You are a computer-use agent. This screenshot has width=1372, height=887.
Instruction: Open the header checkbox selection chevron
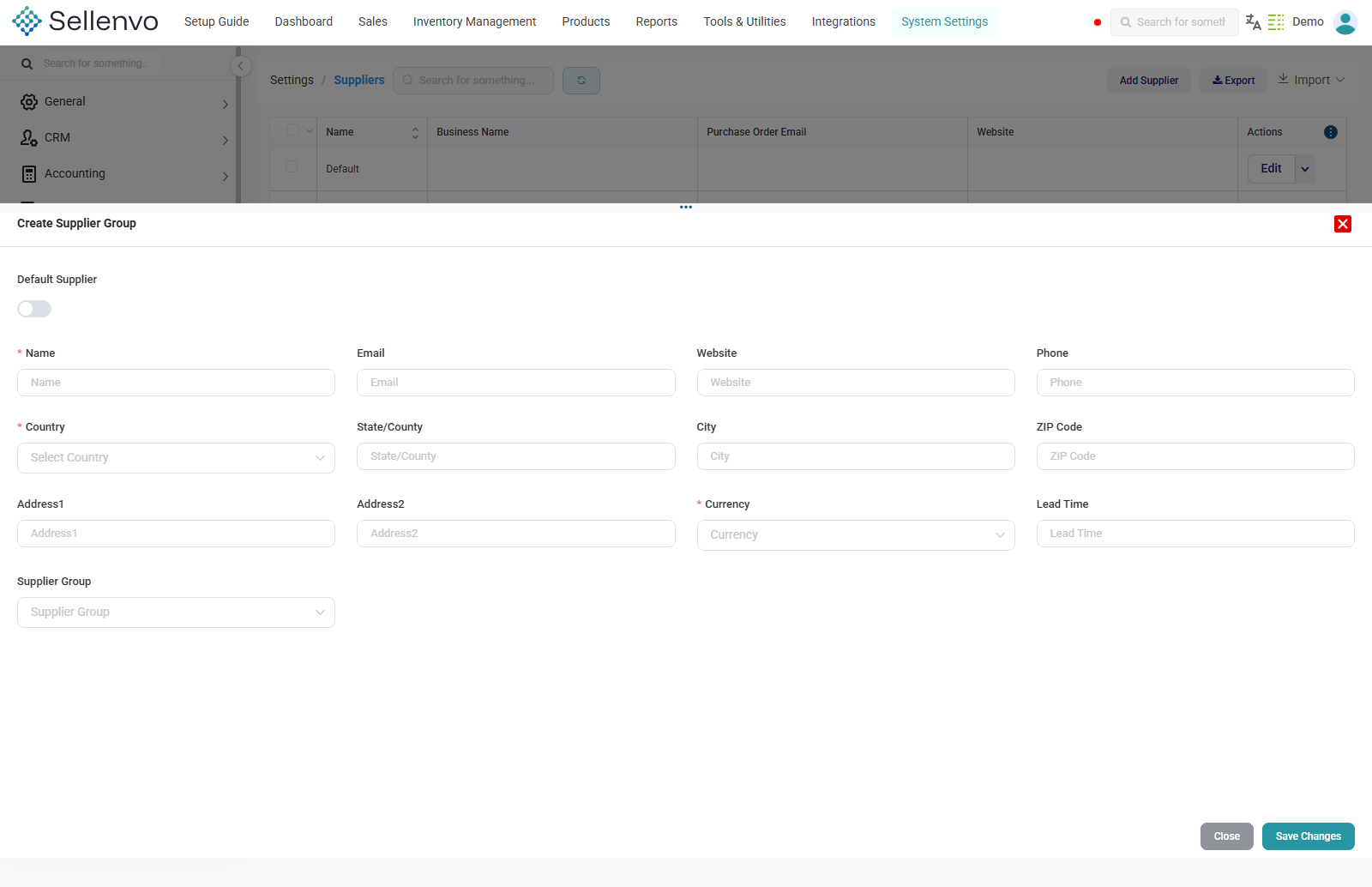[x=310, y=131]
